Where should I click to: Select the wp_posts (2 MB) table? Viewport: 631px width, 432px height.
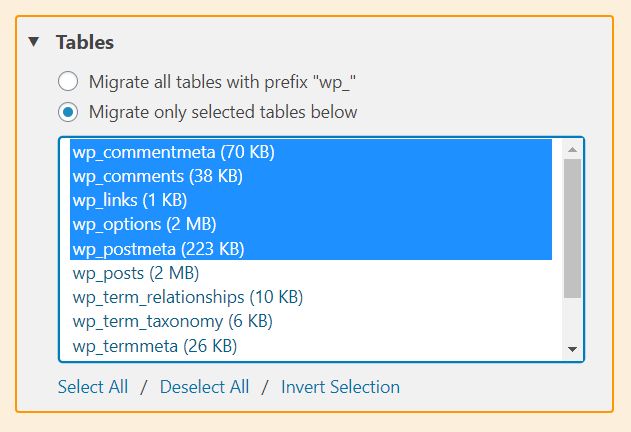[311, 273]
